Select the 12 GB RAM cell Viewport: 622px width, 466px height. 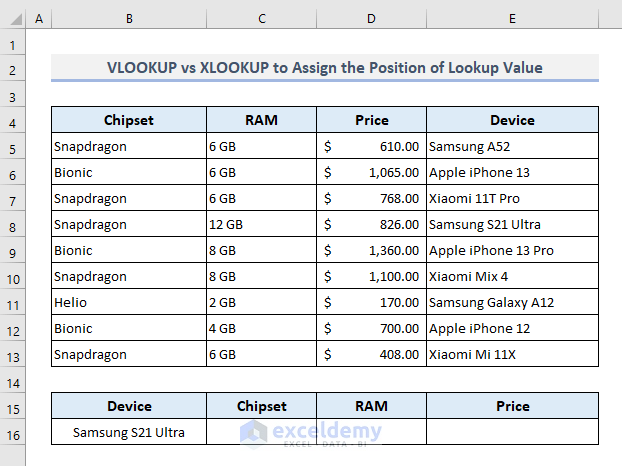tap(261, 224)
